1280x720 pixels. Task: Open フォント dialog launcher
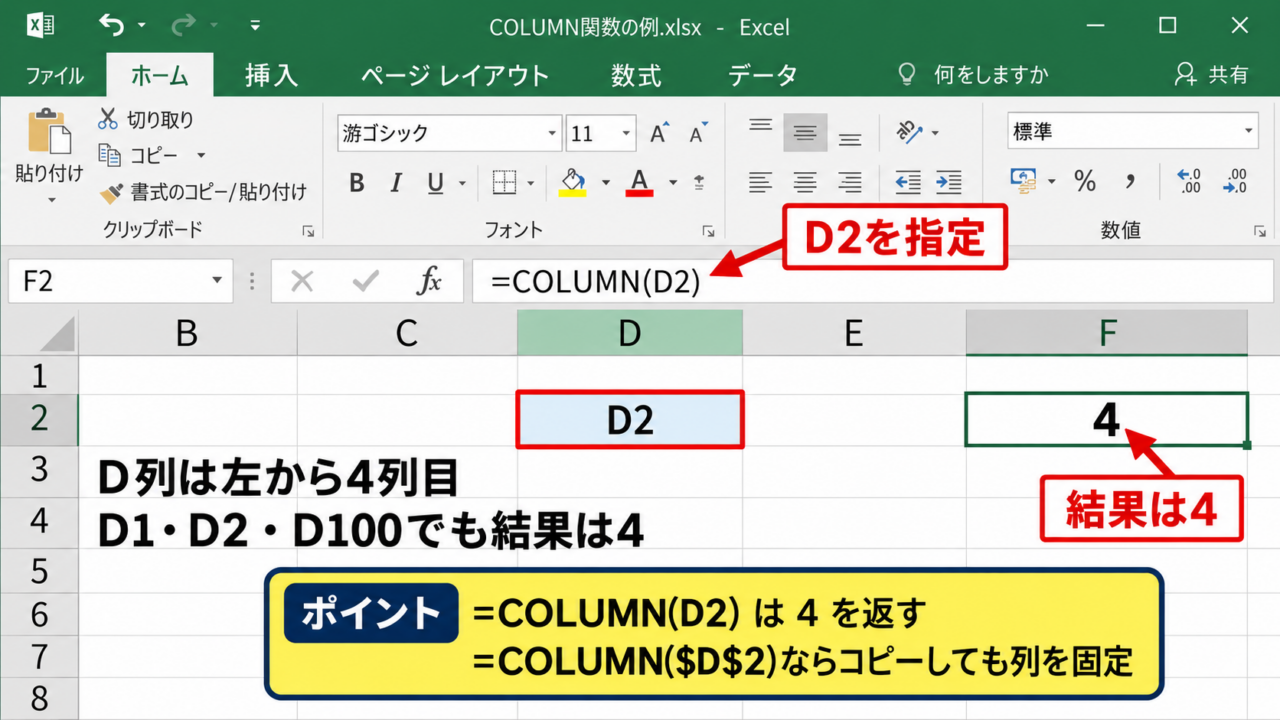tap(708, 231)
